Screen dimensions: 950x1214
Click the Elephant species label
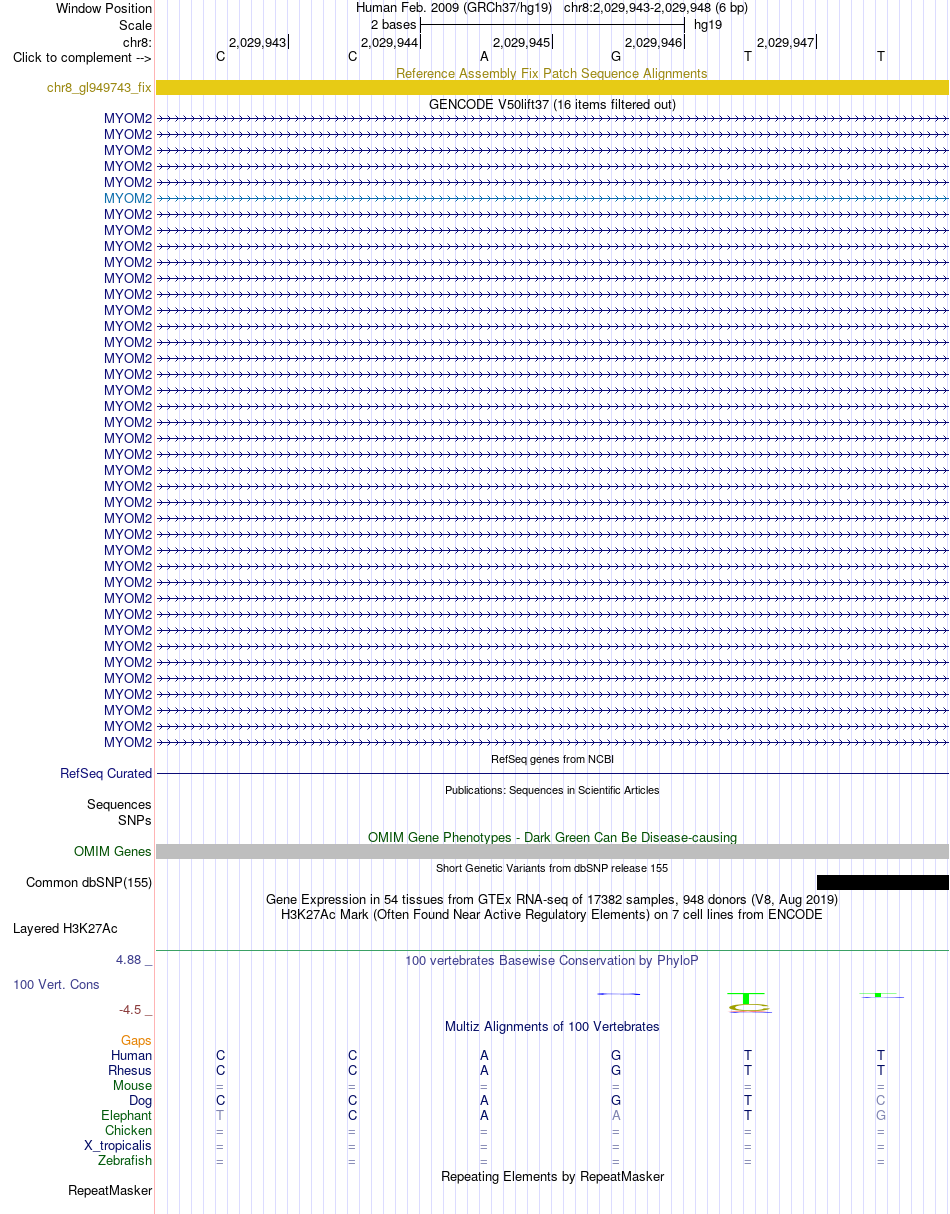click(127, 1115)
